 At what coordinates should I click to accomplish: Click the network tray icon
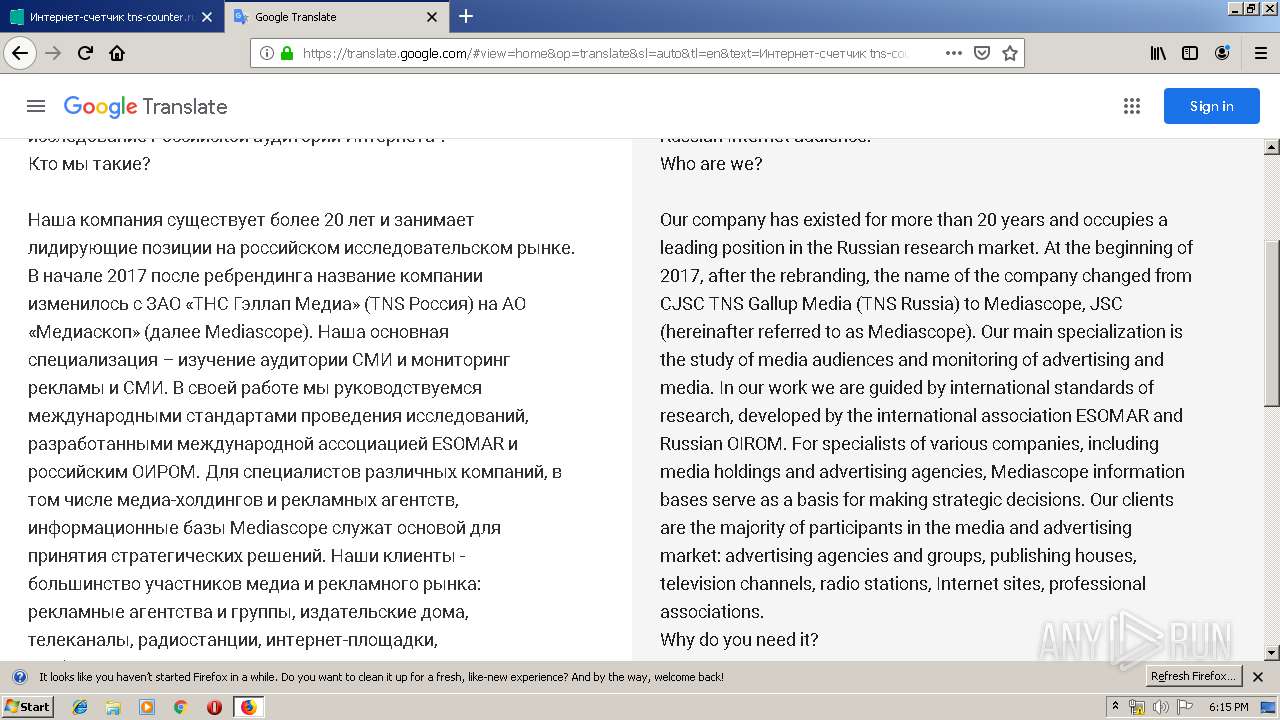click(1138, 707)
